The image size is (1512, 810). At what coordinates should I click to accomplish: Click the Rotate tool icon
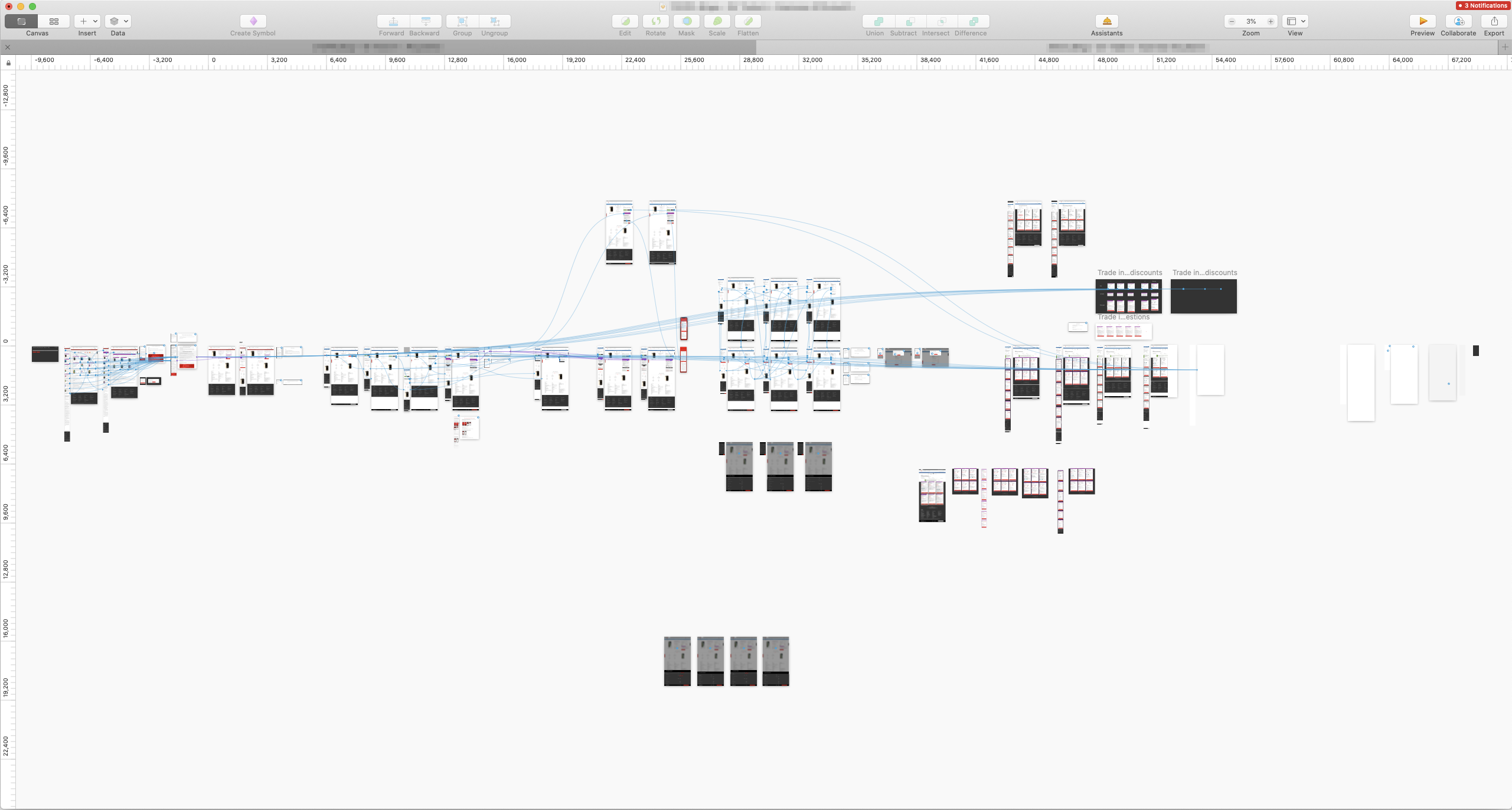coord(655,21)
